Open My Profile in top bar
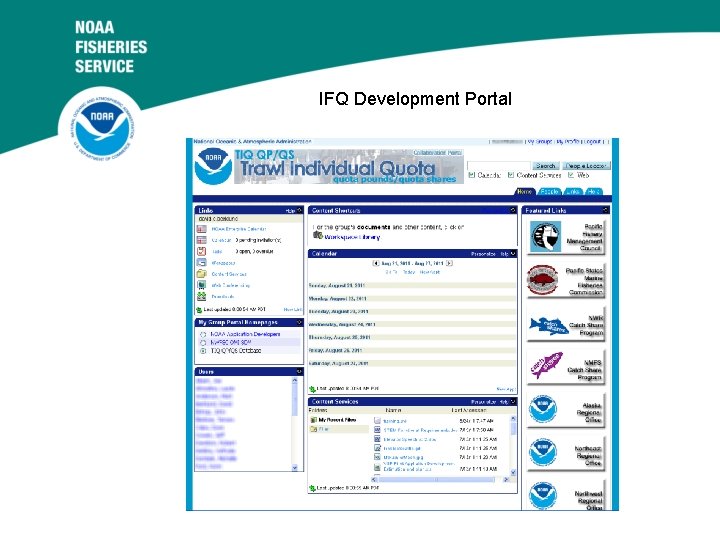 568,142
